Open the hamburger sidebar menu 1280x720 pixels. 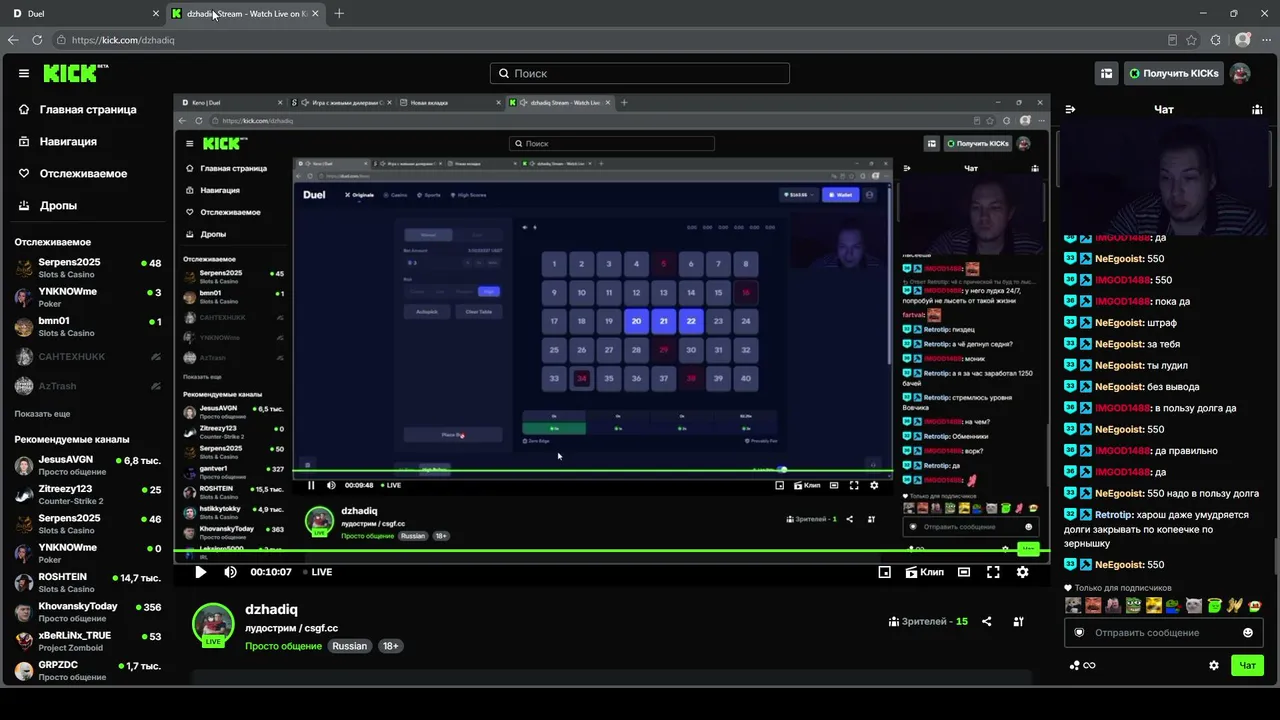(24, 73)
